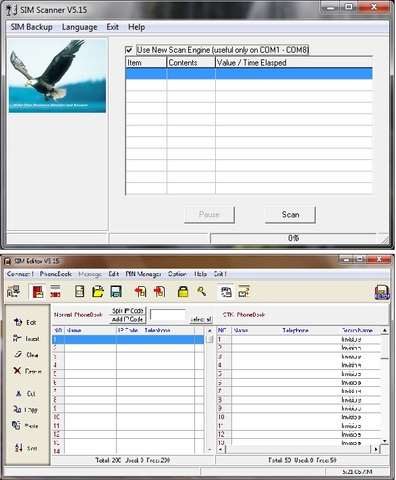Click the Cut button with scissors icon
396x480 pixels.
coord(26,394)
